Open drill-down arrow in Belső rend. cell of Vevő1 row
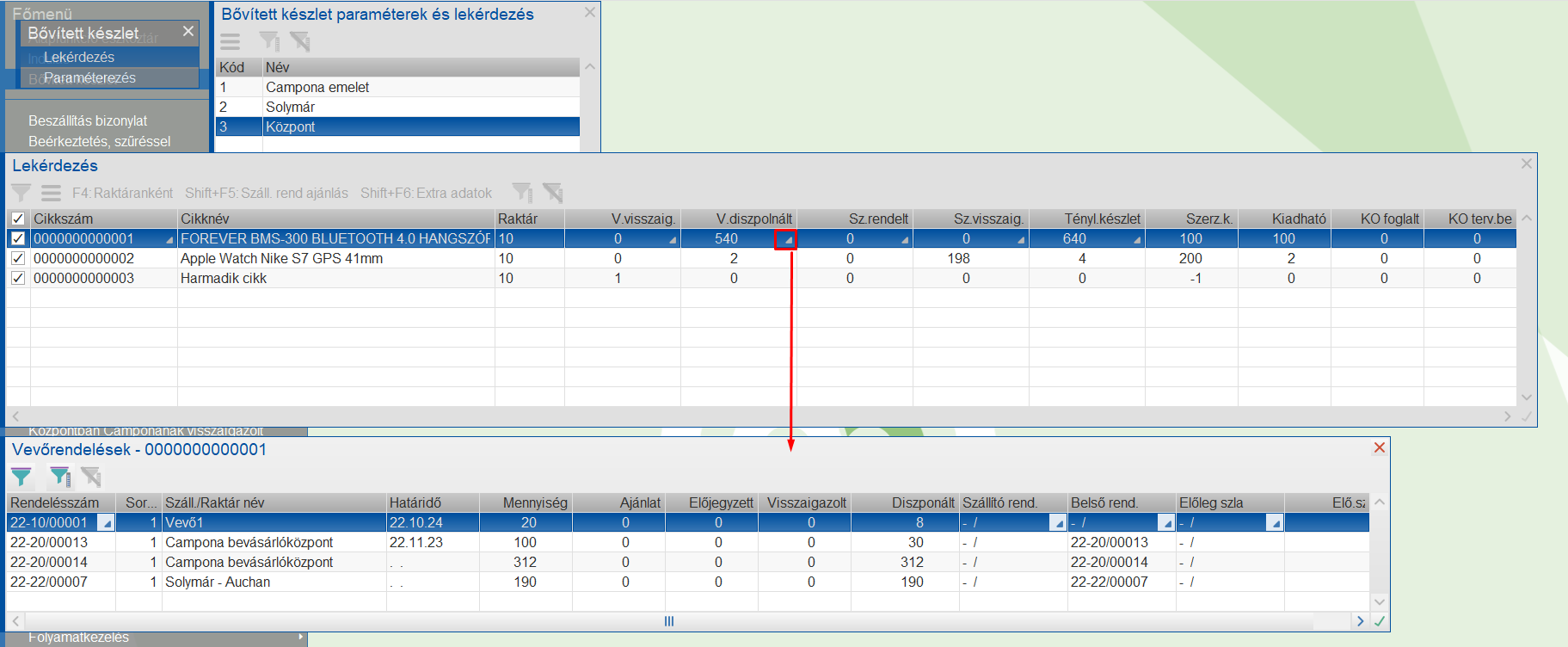 [x=1166, y=523]
